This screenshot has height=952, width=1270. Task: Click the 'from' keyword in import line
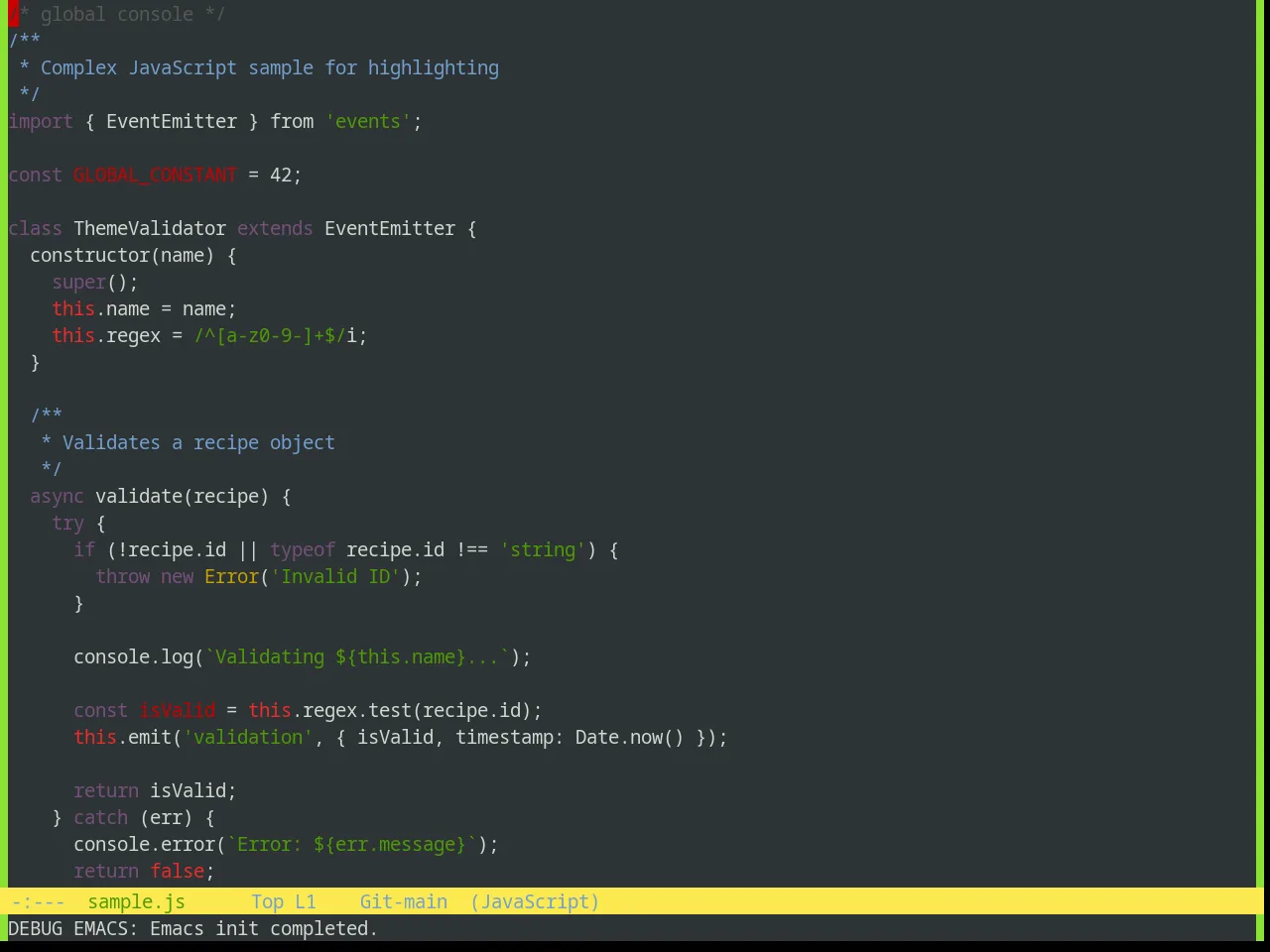(x=292, y=121)
